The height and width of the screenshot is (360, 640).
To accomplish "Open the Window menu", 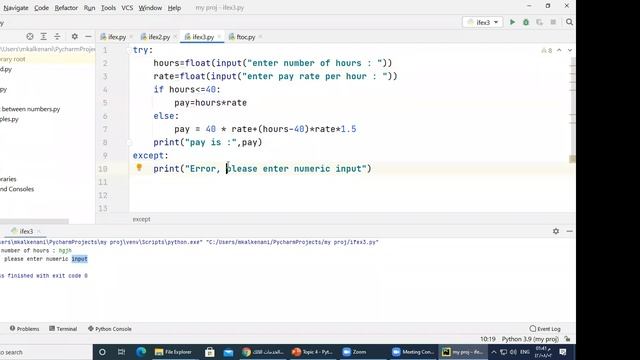I will pos(150,8).
